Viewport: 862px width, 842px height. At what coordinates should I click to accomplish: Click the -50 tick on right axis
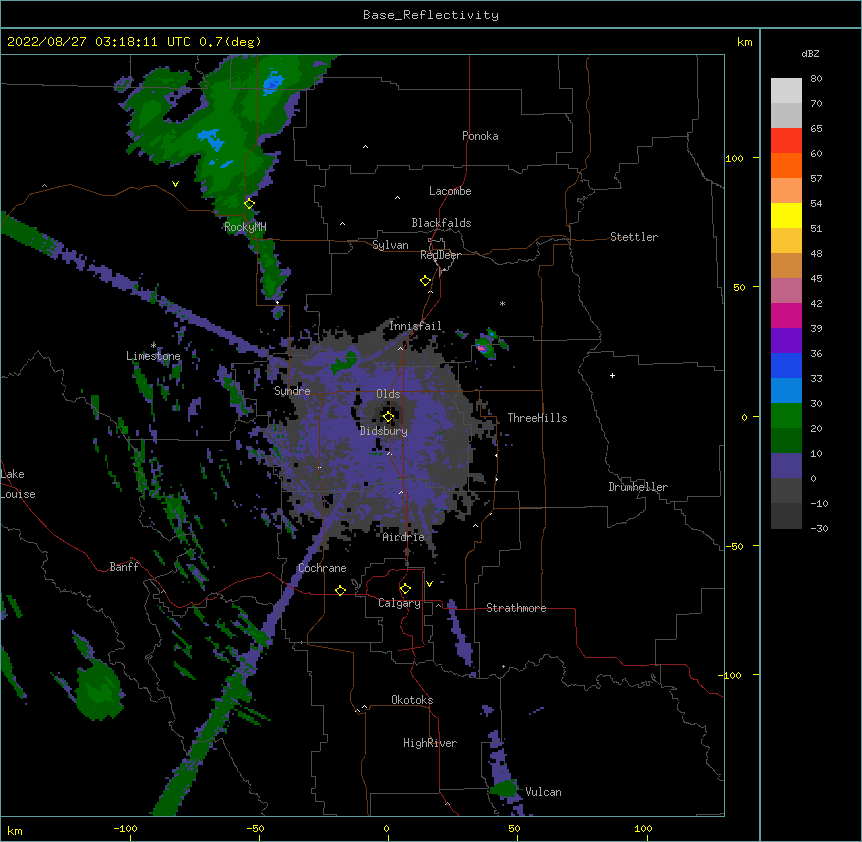coord(734,546)
